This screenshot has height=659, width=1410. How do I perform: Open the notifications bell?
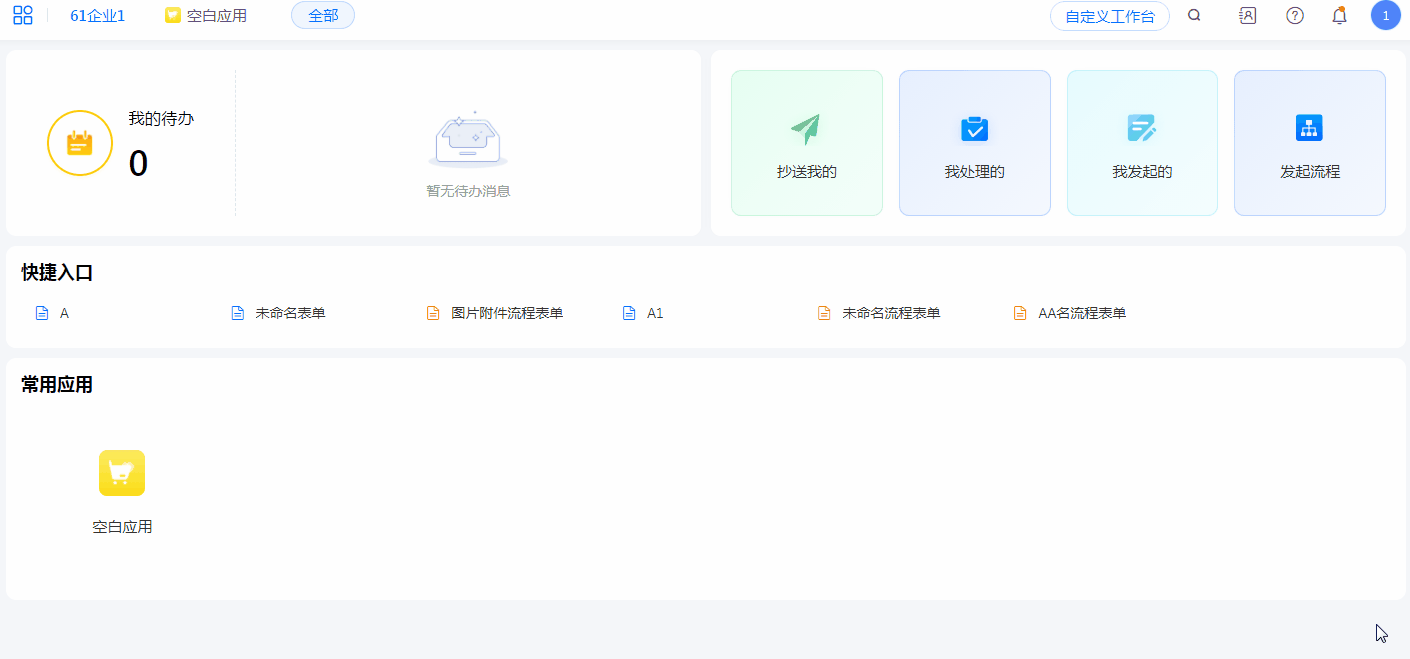pyautogui.click(x=1340, y=15)
